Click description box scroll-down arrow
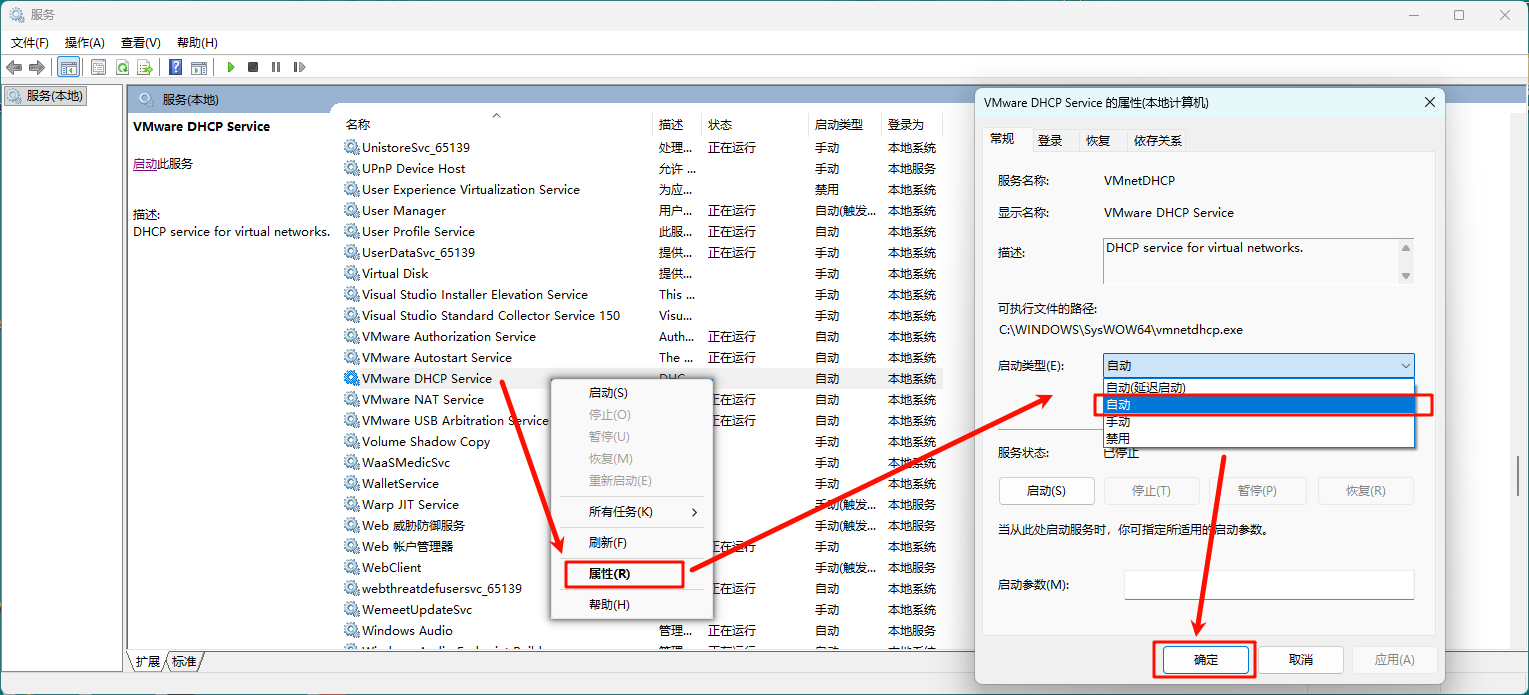 1406,275
